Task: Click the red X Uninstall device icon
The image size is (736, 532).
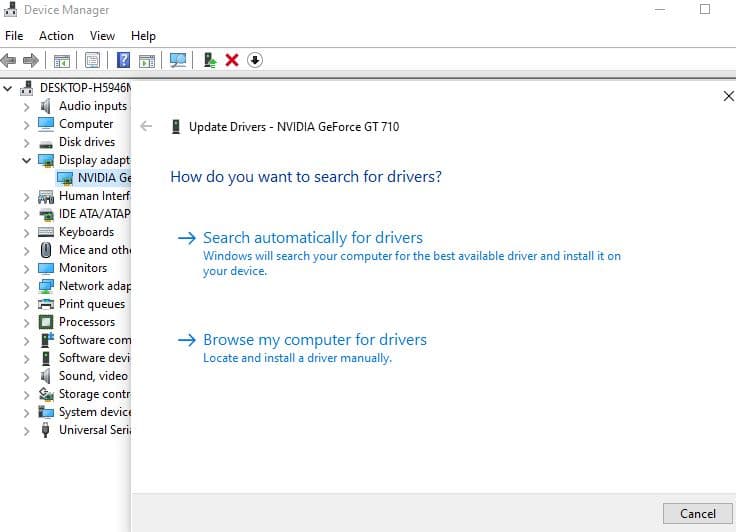Action: (232, 60)
